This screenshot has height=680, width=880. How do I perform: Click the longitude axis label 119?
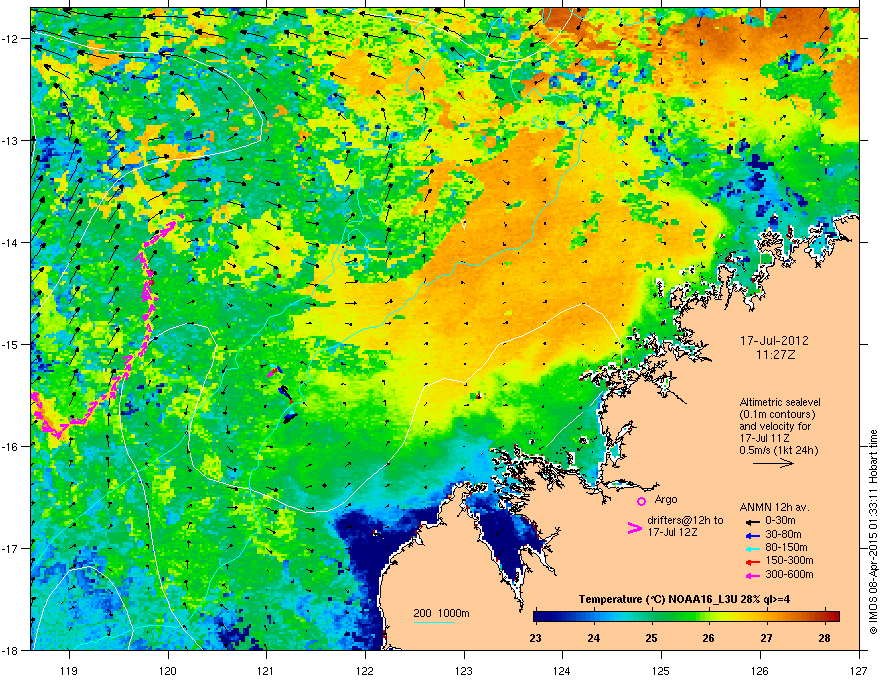click(69, 670)
